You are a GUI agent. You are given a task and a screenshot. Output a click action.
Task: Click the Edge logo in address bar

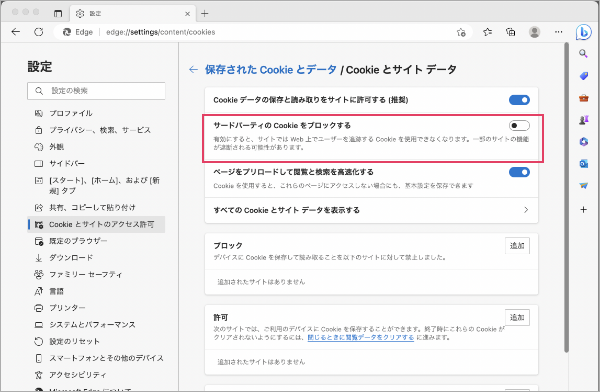pos(67,32)
